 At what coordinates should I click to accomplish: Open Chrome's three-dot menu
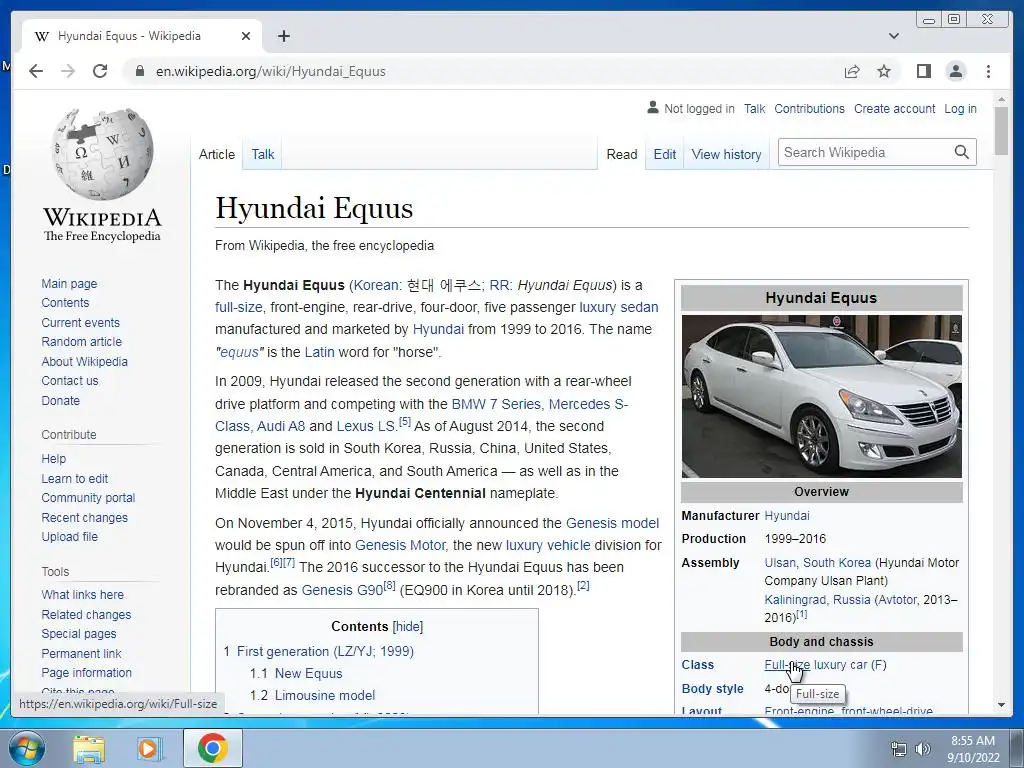tap(988, 71)
